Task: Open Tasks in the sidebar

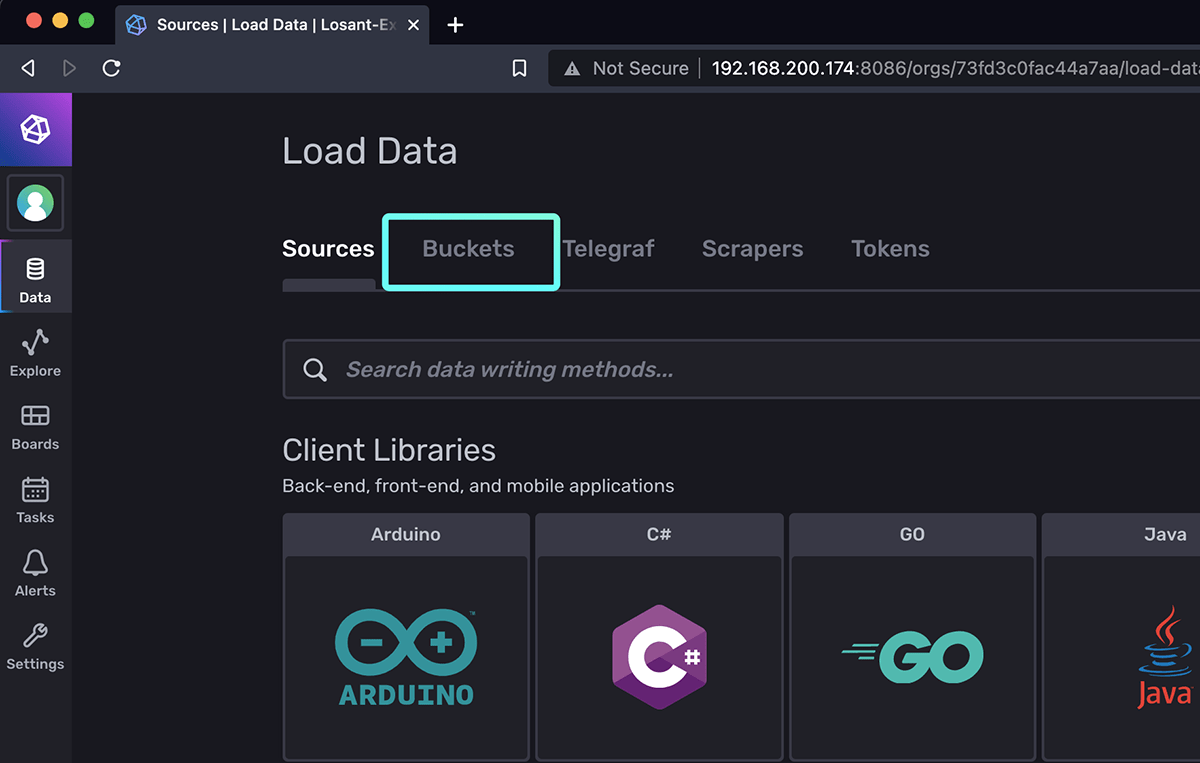Action: [35, 498]
